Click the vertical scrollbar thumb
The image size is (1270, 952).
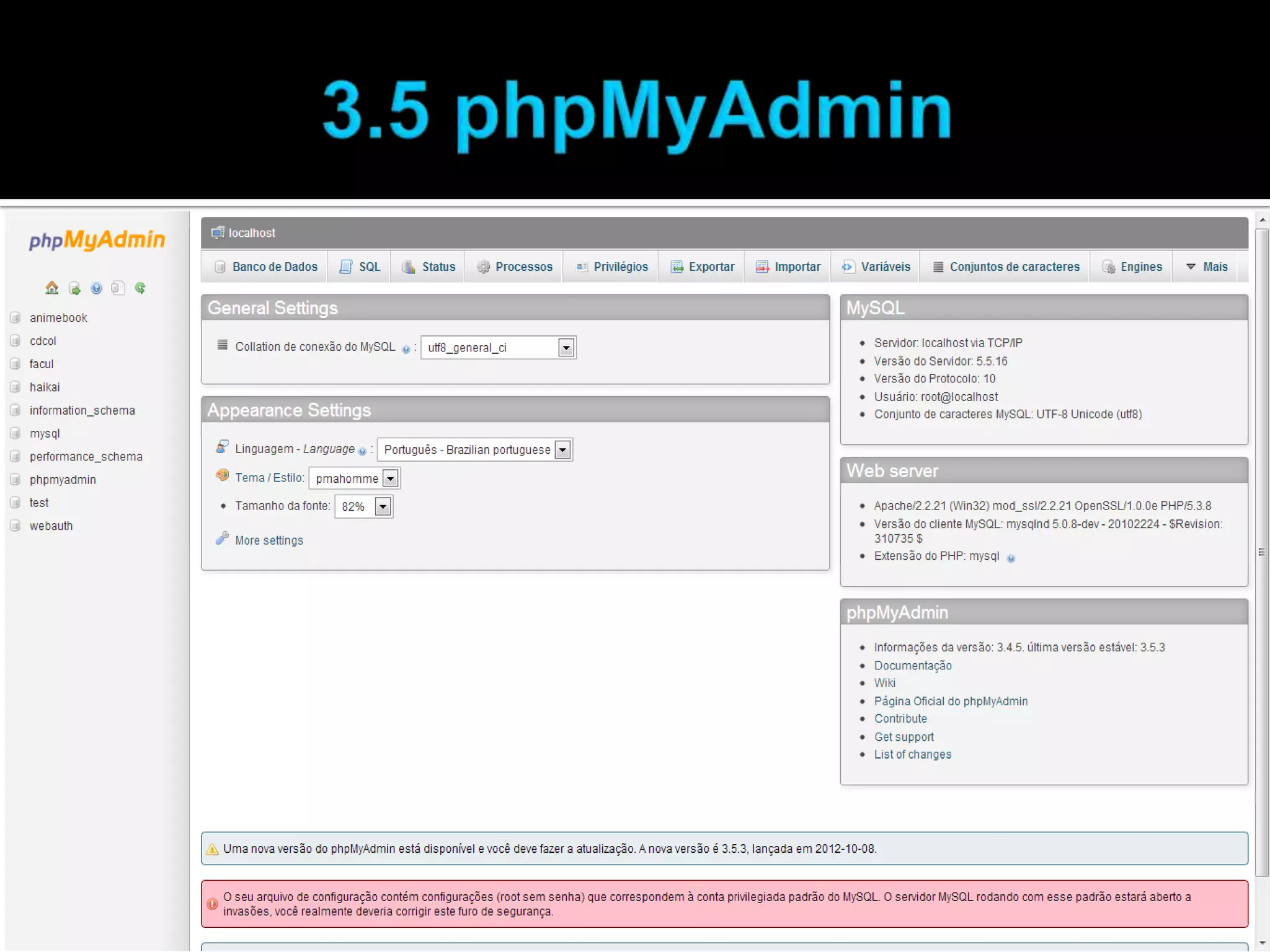click(x=1262, y=552)
